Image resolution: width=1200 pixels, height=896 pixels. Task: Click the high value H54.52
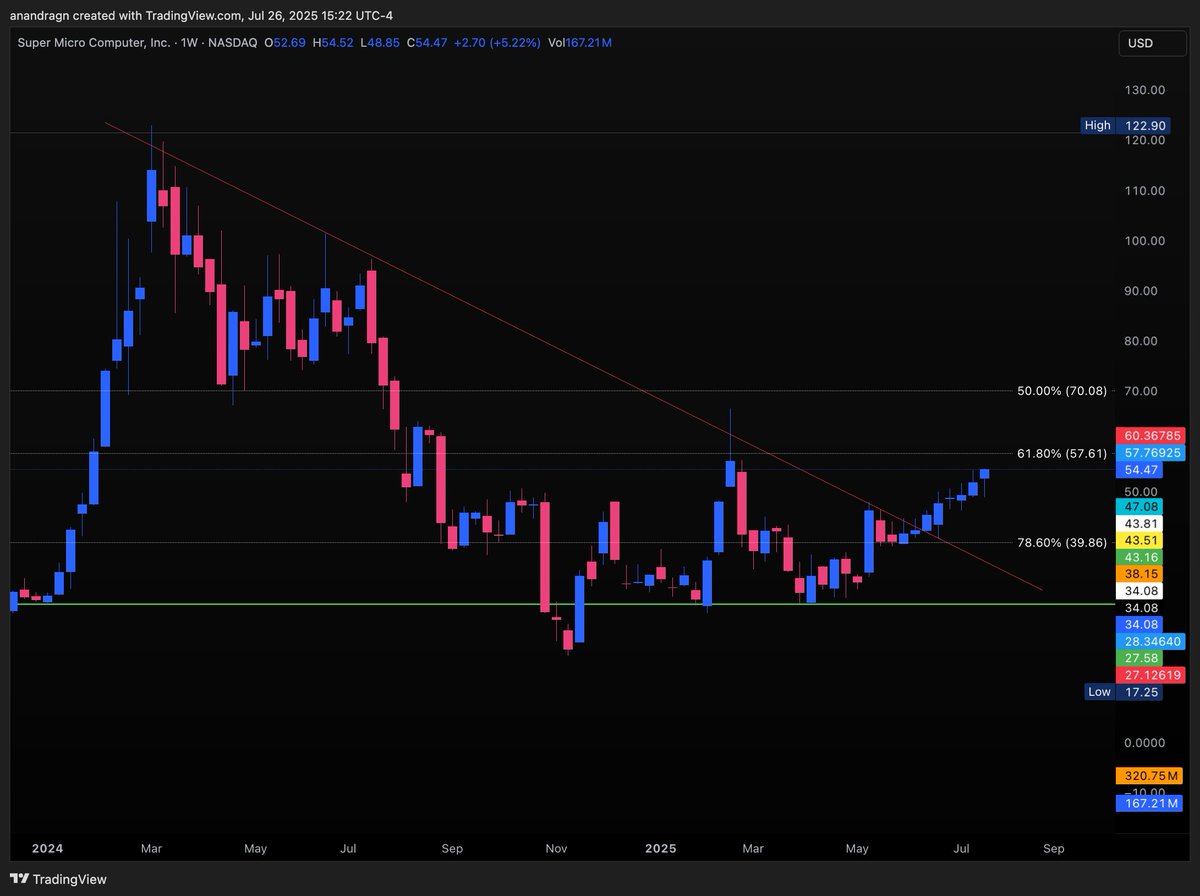coord(332,43)
